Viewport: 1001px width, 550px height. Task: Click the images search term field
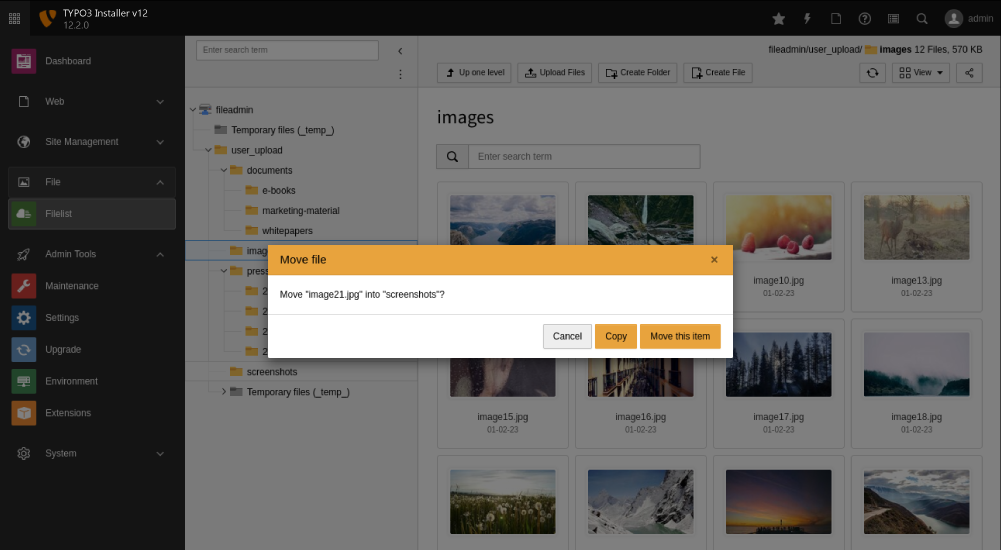click(583, 157)
